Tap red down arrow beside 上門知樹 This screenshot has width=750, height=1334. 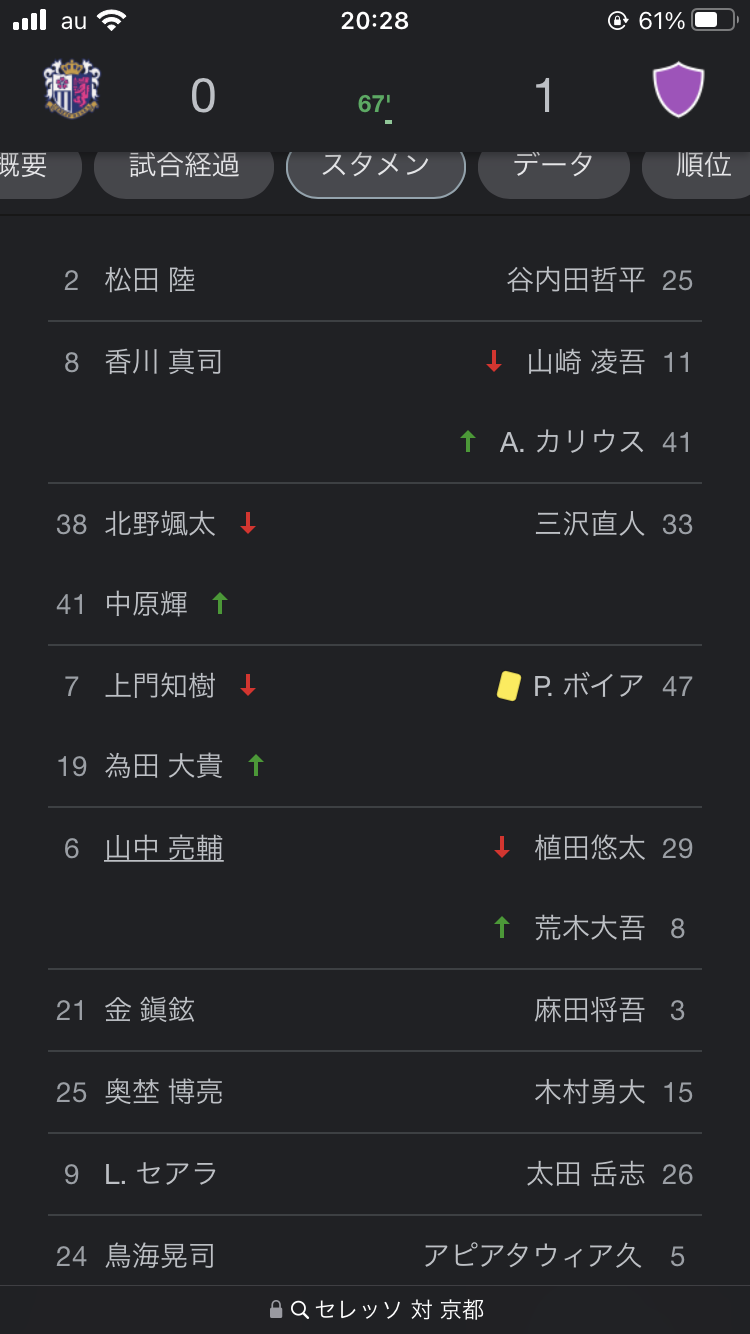click(248, 686)
